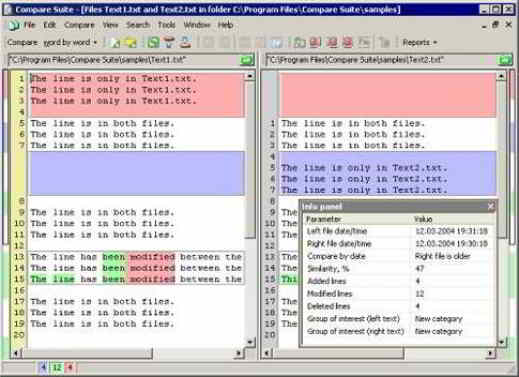Click the highlighted word 'modified' on left line 13
The width and height of the screenshot is (519, 377).
pos(152,257)
